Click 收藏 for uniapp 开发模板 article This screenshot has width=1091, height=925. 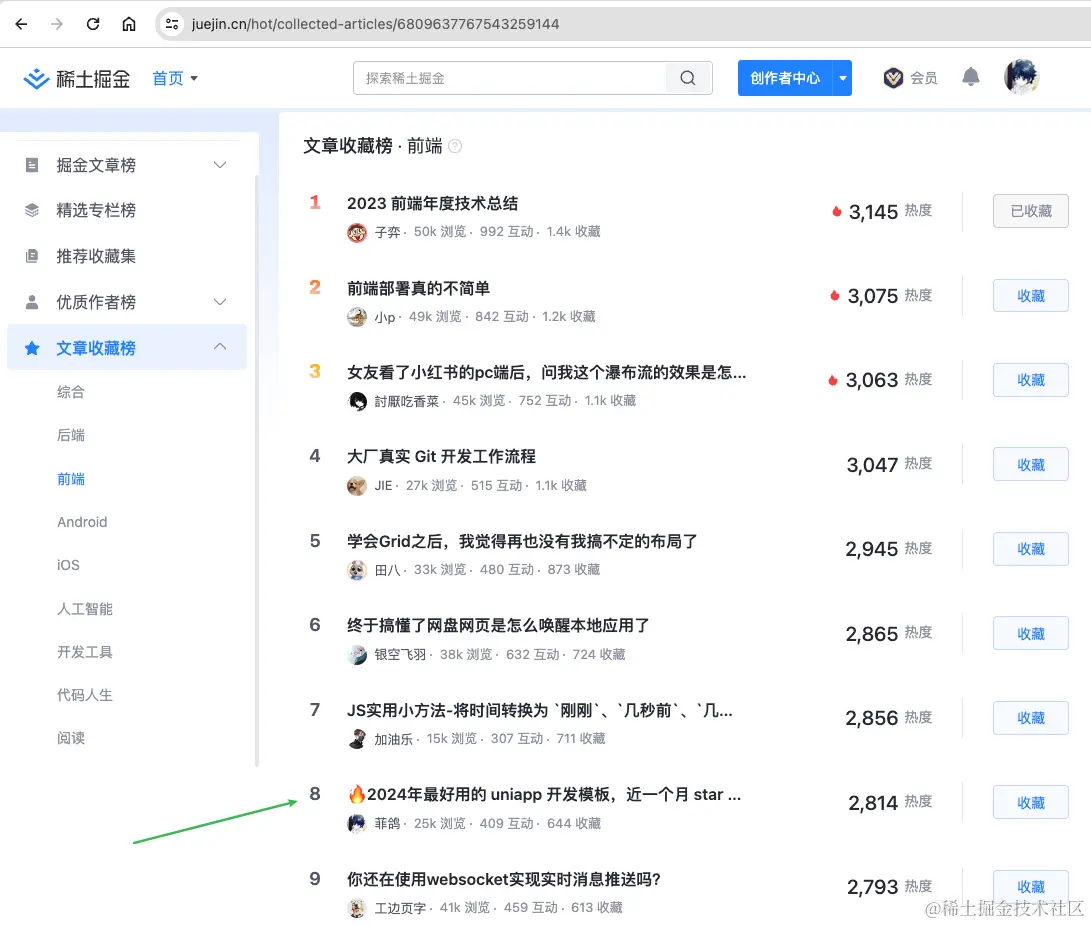coord(1030,803)
